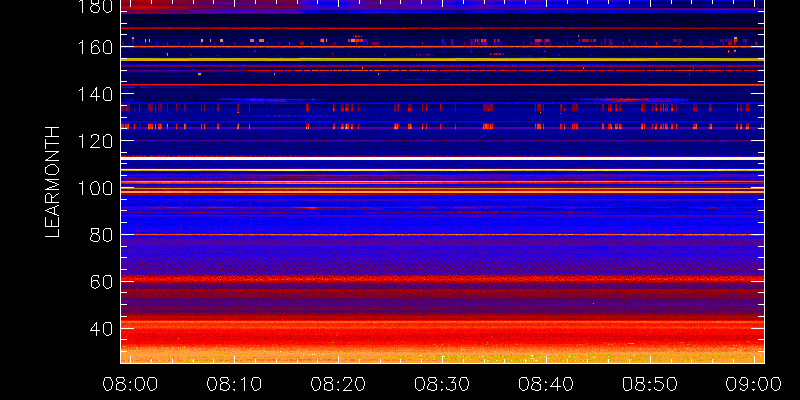Click the 08:30 time axis label

(x=442, y=384)
